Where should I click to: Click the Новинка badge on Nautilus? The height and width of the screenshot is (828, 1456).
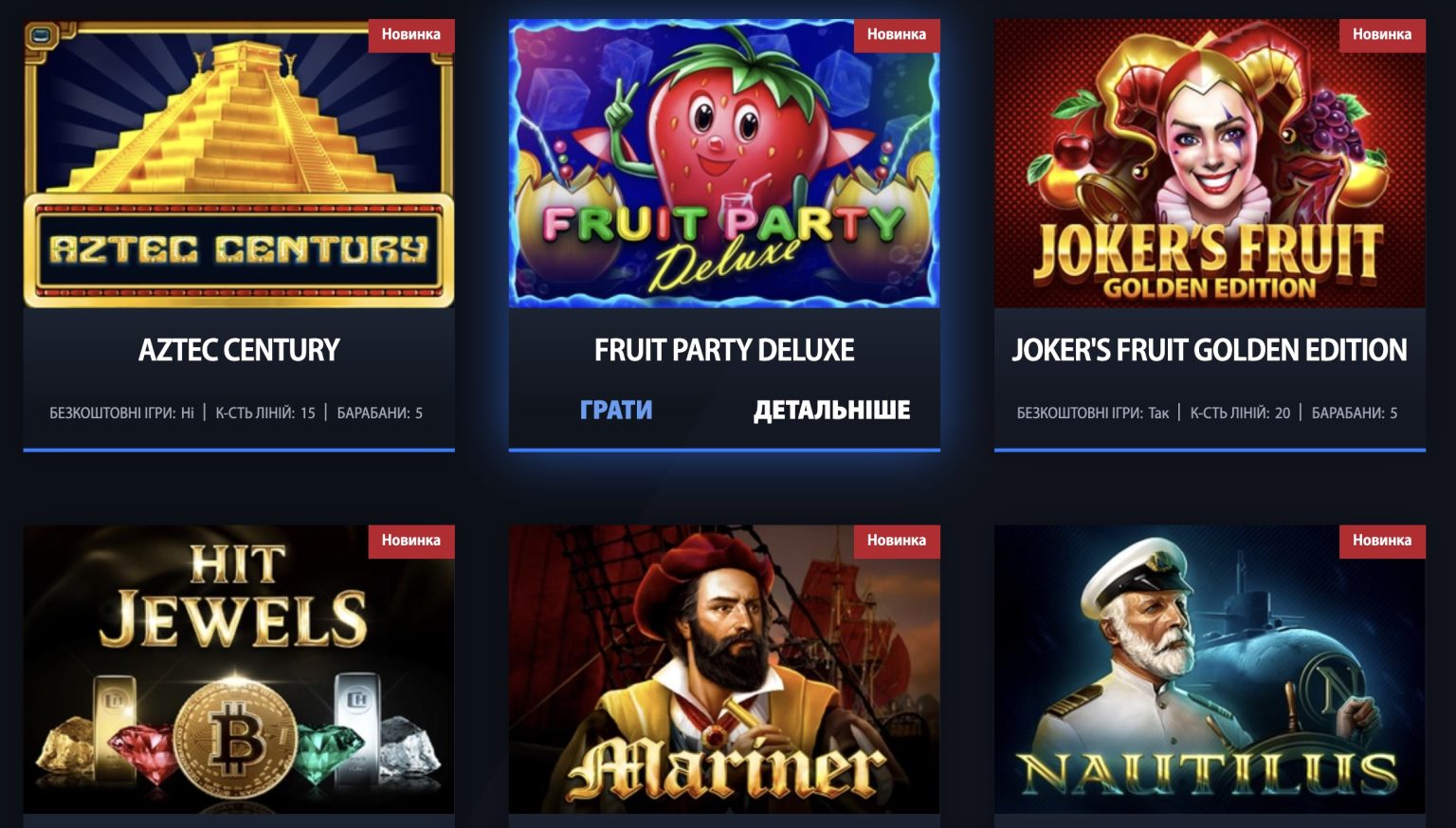pyautogui.click(x=1382, y=541)
